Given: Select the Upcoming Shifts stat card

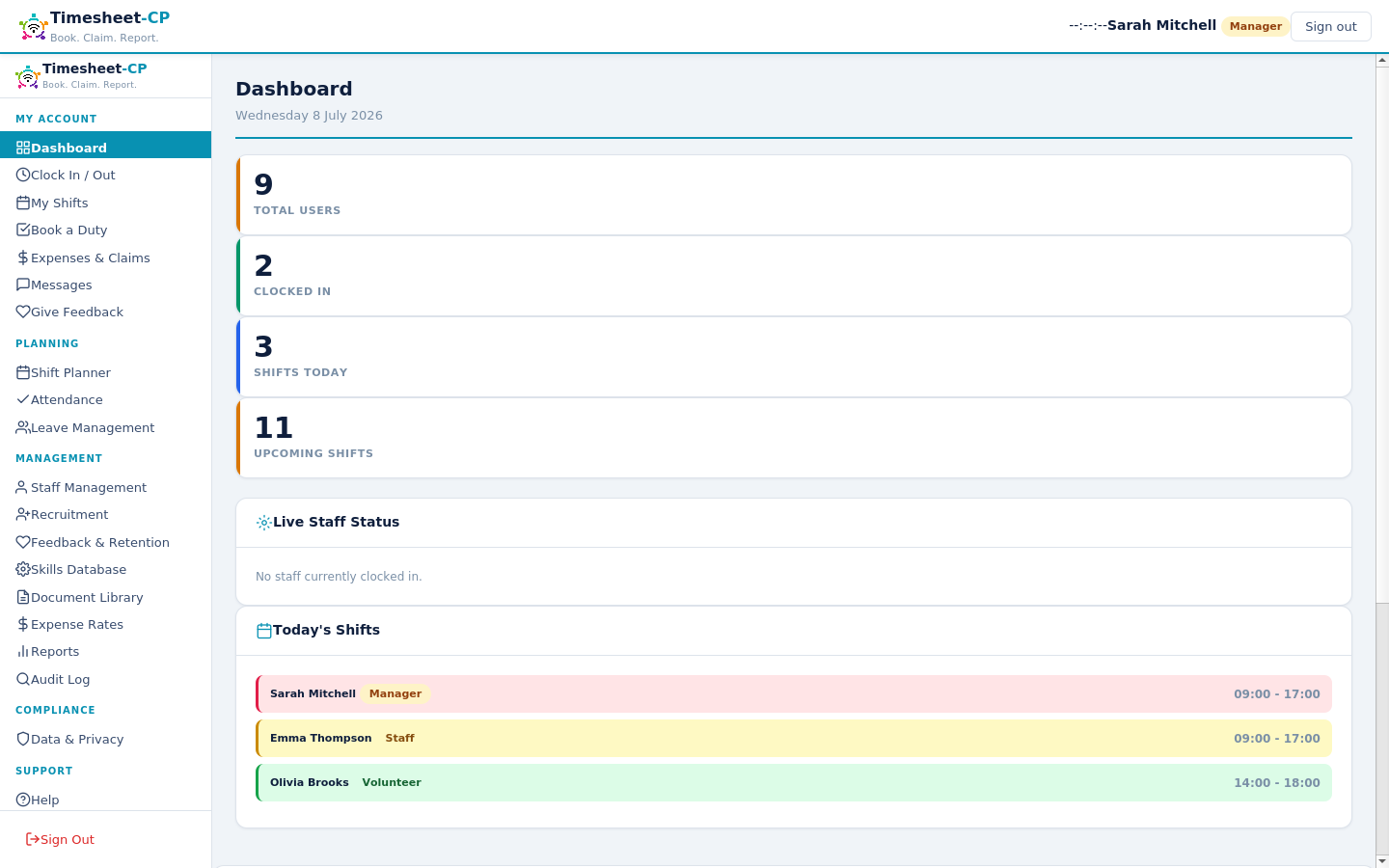Looking at the screenshot, I should coord(794,438).
